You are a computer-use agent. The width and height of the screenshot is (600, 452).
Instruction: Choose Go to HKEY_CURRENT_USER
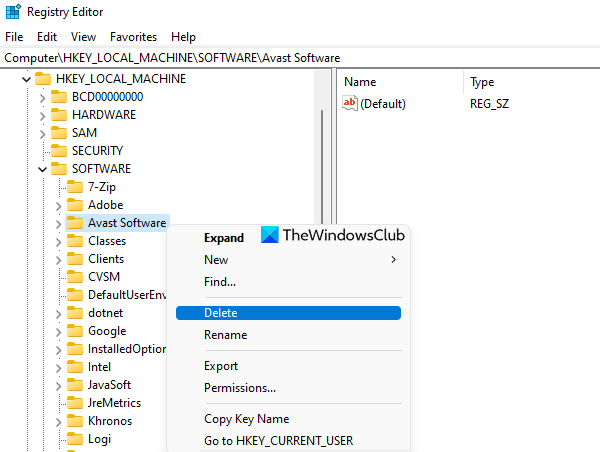point(289,441)
